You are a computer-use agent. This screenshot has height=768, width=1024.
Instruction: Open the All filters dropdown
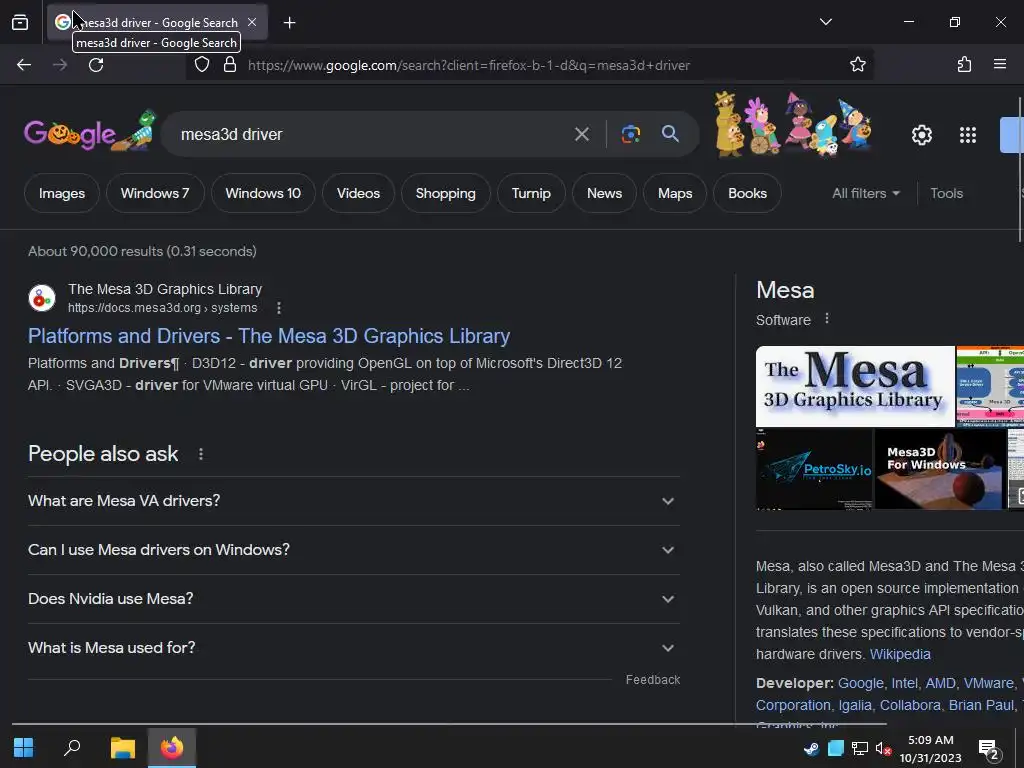pyautogui.click(x=866, y=193)
